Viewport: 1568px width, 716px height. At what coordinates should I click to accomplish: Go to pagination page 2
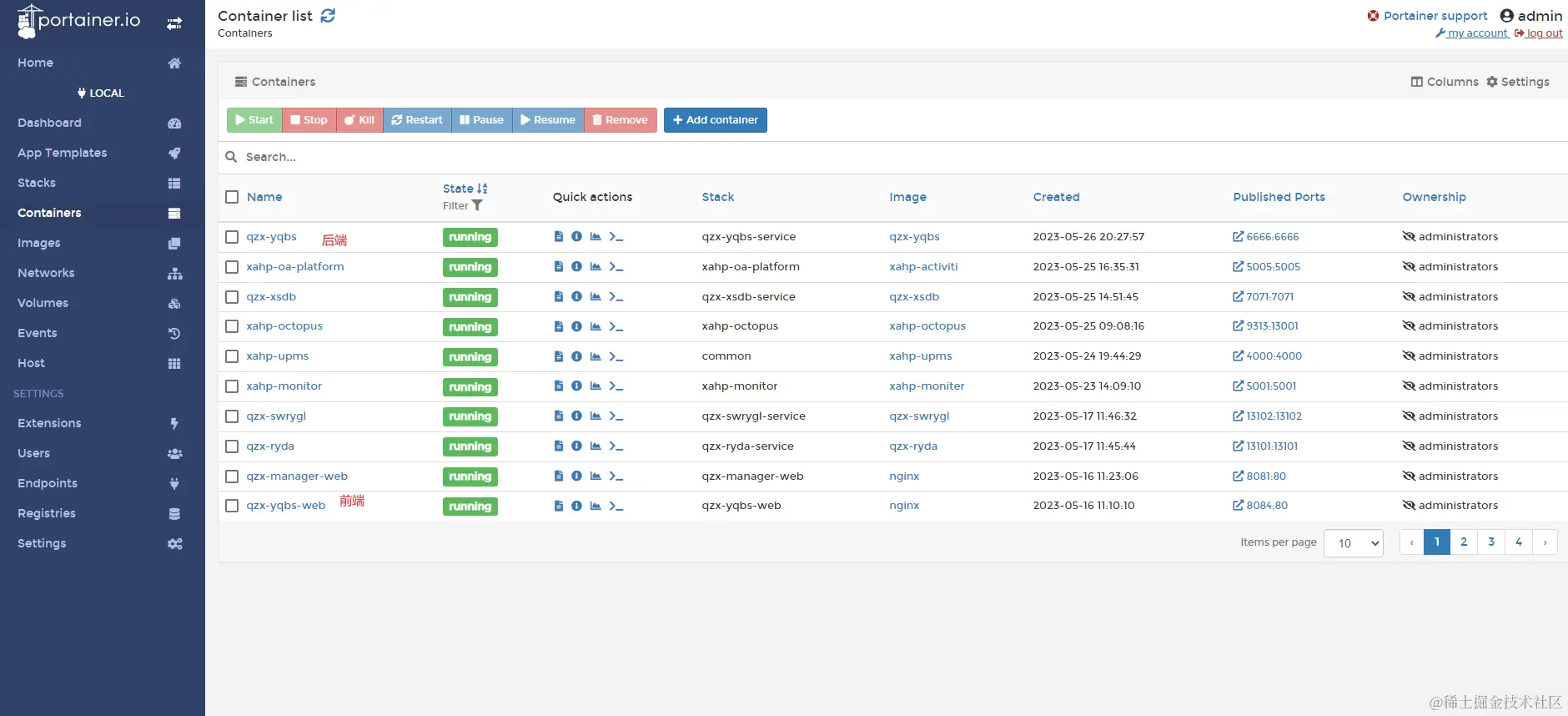coord(1464,542)
